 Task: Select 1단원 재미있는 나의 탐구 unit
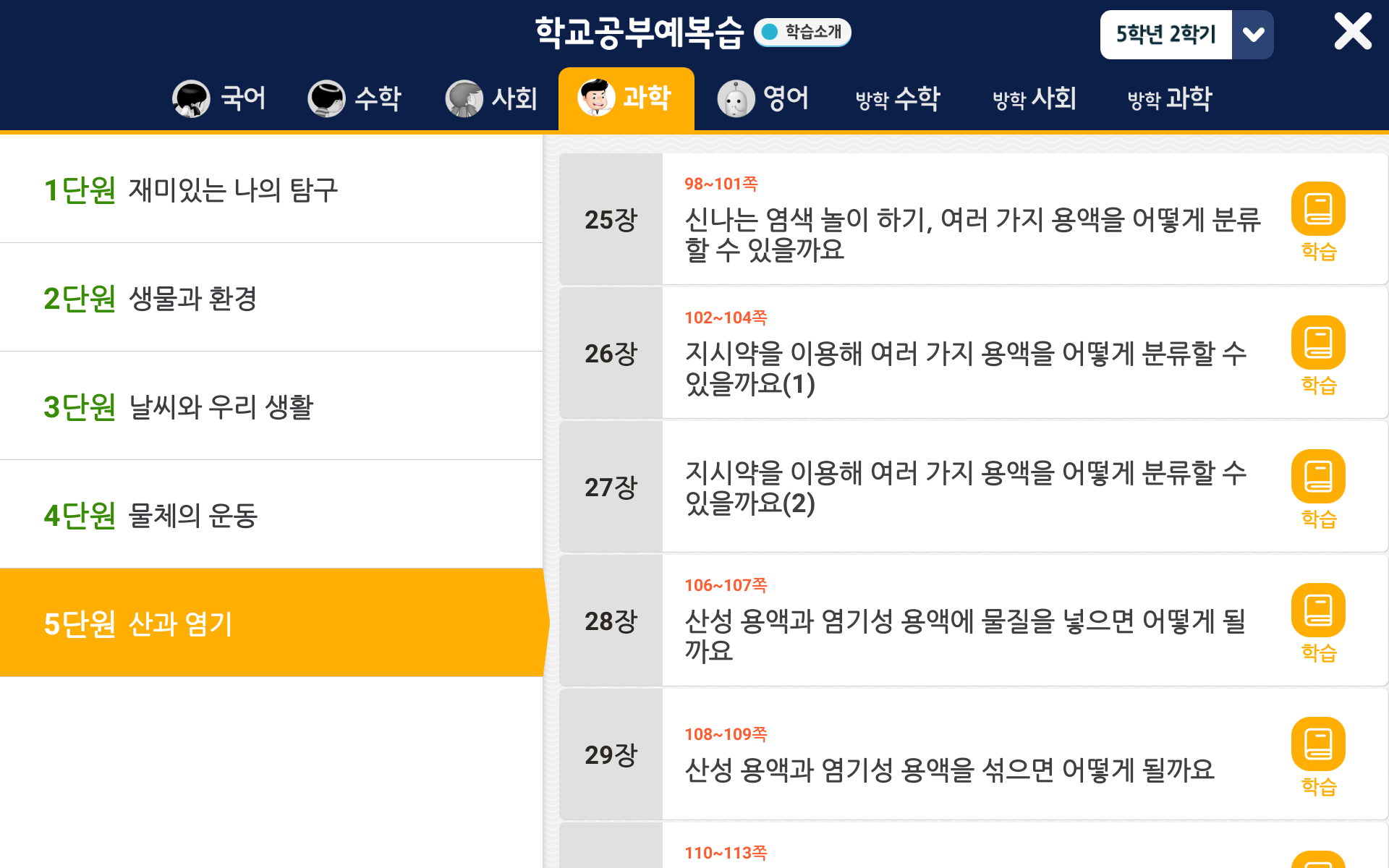pos(271,190)
